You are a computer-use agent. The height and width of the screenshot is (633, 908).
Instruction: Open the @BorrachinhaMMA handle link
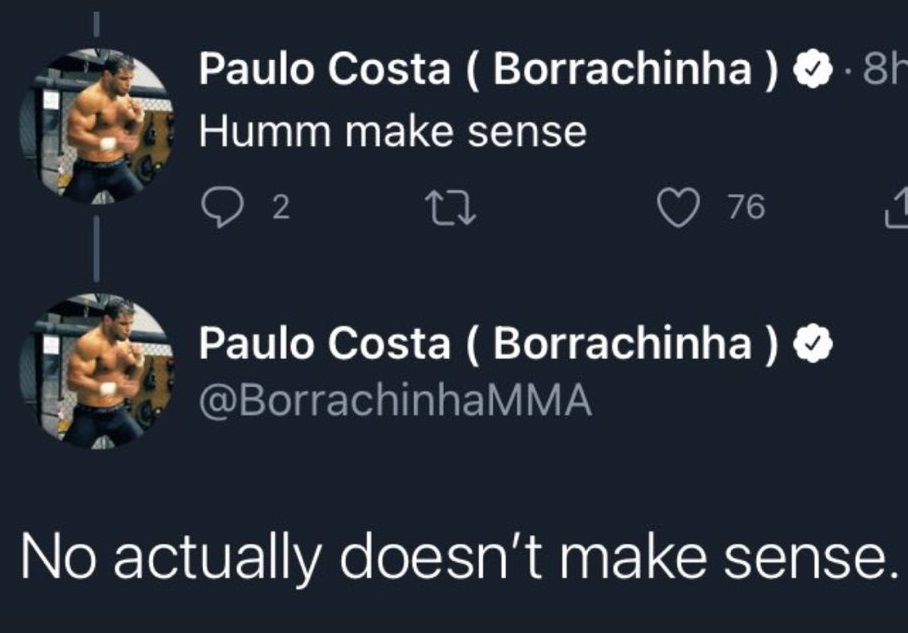point(395,402)
